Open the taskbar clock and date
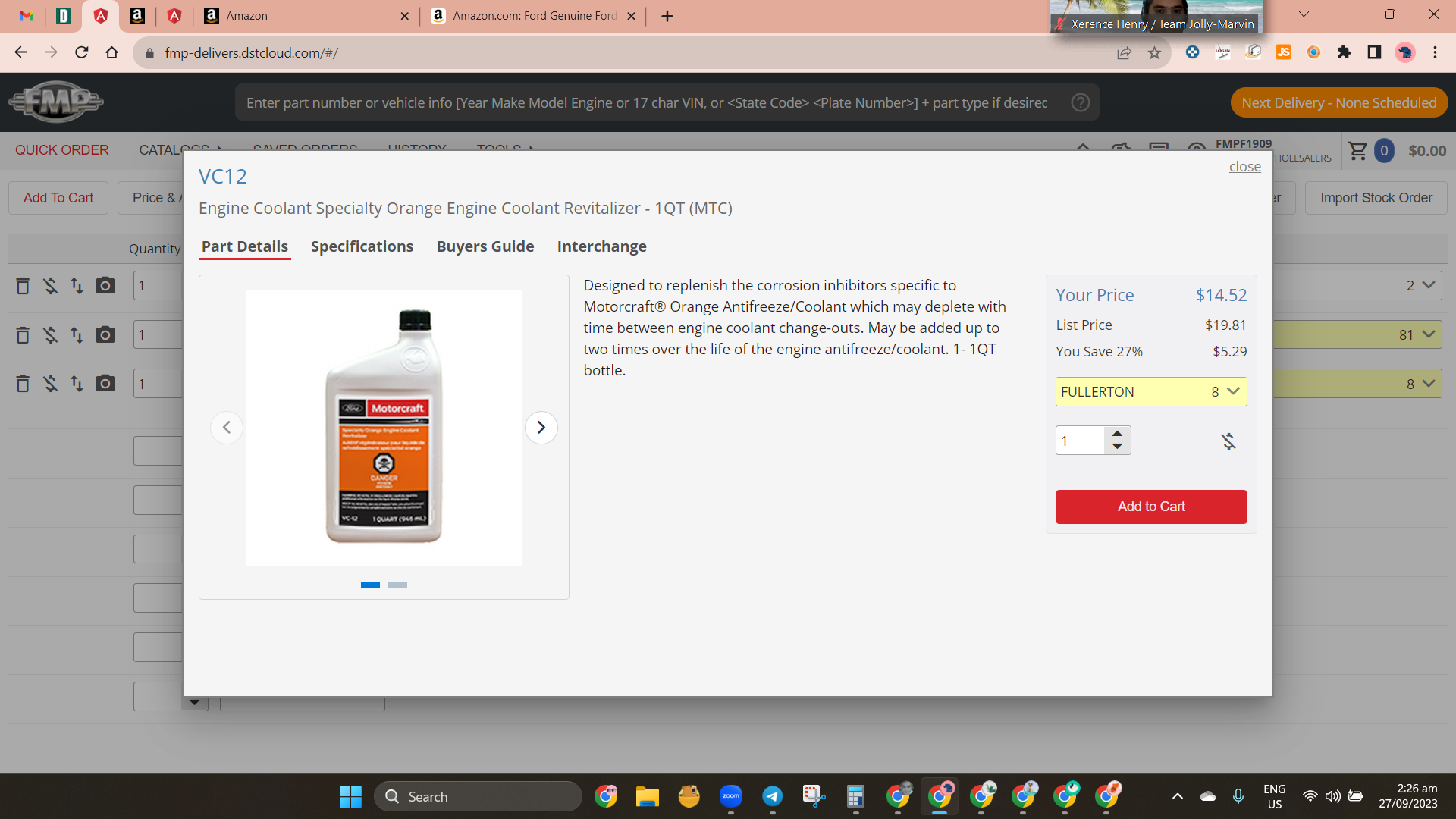 click(1408, 796)
